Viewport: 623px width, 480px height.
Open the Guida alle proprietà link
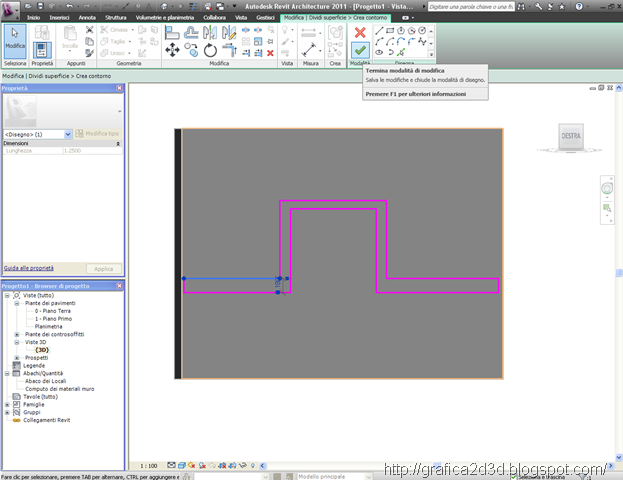28,269
